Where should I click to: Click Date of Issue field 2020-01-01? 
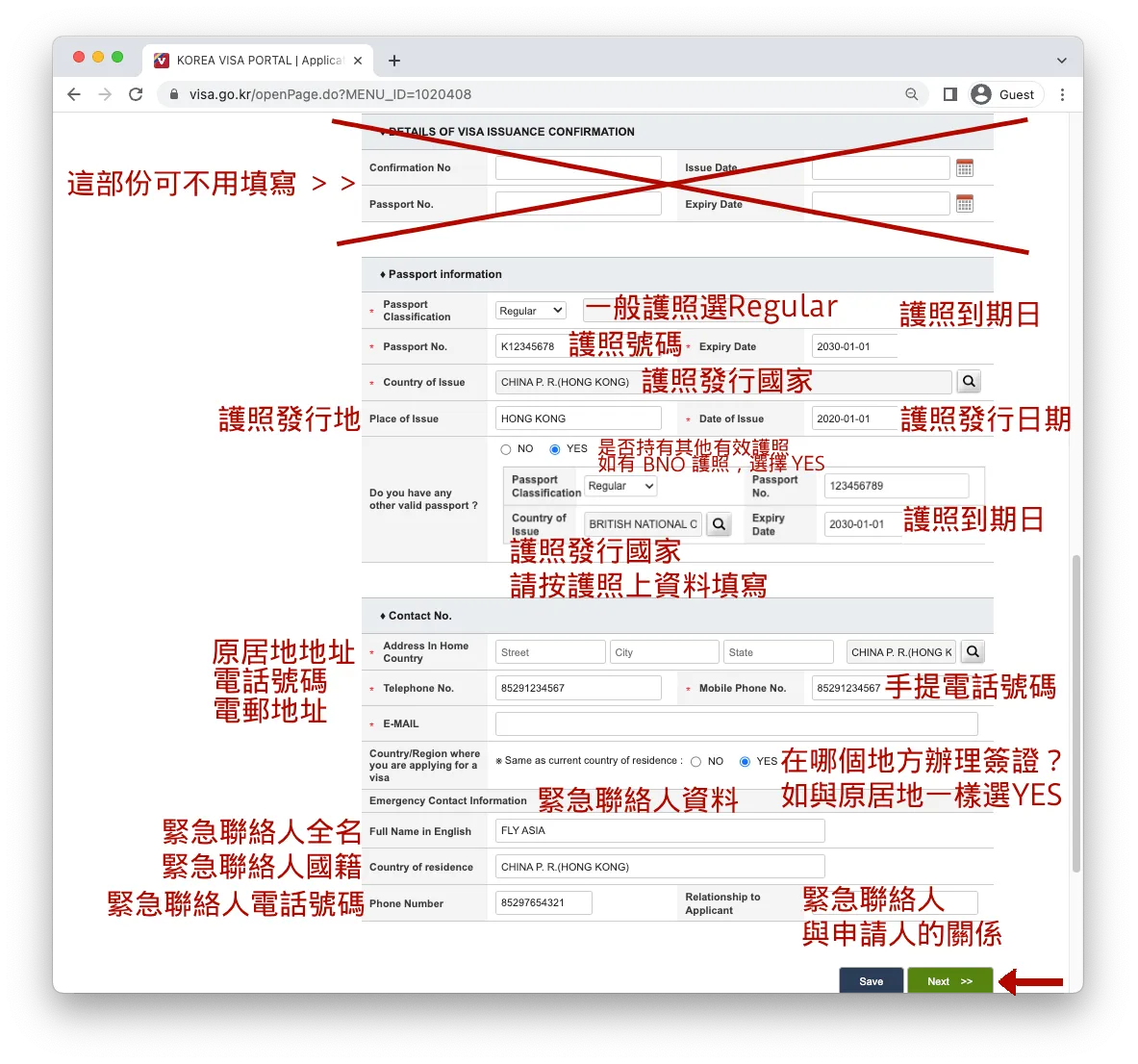pos(854,418)
